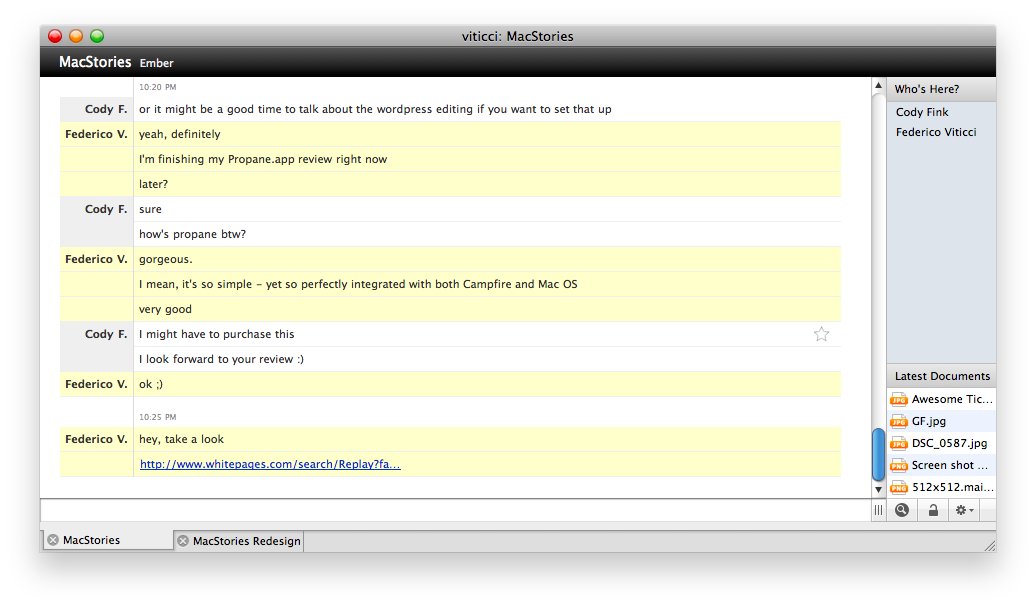Switch to the MacStories Redesign tab
This screenshot has width=1036, height=607.
[239, 541]
